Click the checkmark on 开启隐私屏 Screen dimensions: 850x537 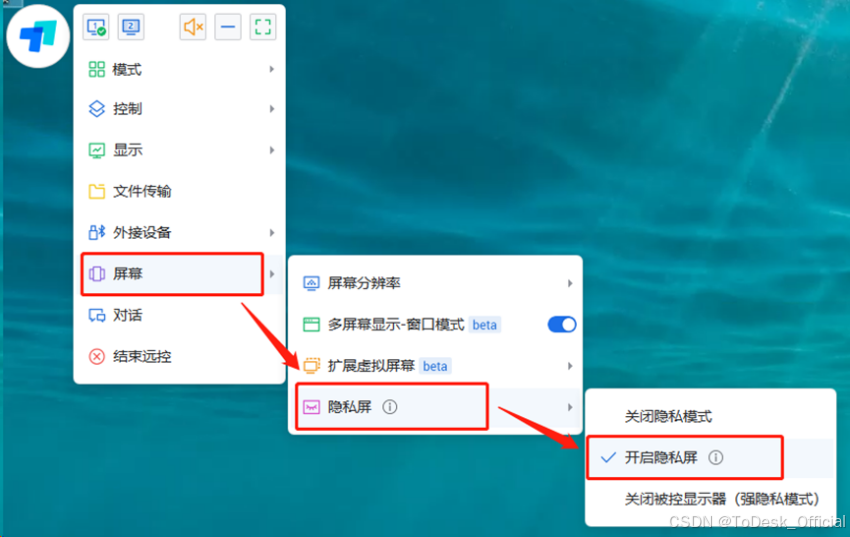pyautogui.click(x=608, y=457)
